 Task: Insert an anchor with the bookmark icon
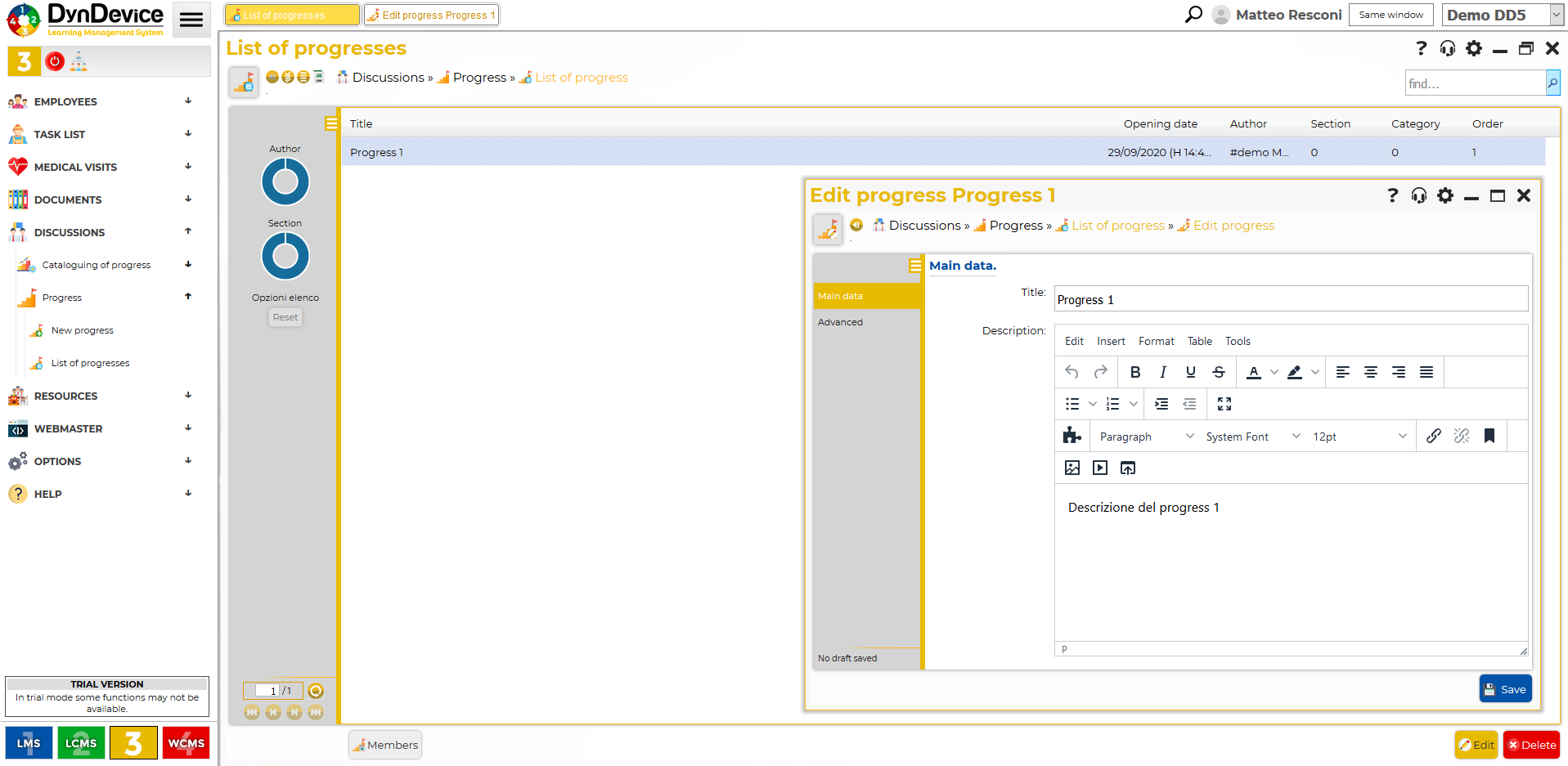[x=1489, y=436]
